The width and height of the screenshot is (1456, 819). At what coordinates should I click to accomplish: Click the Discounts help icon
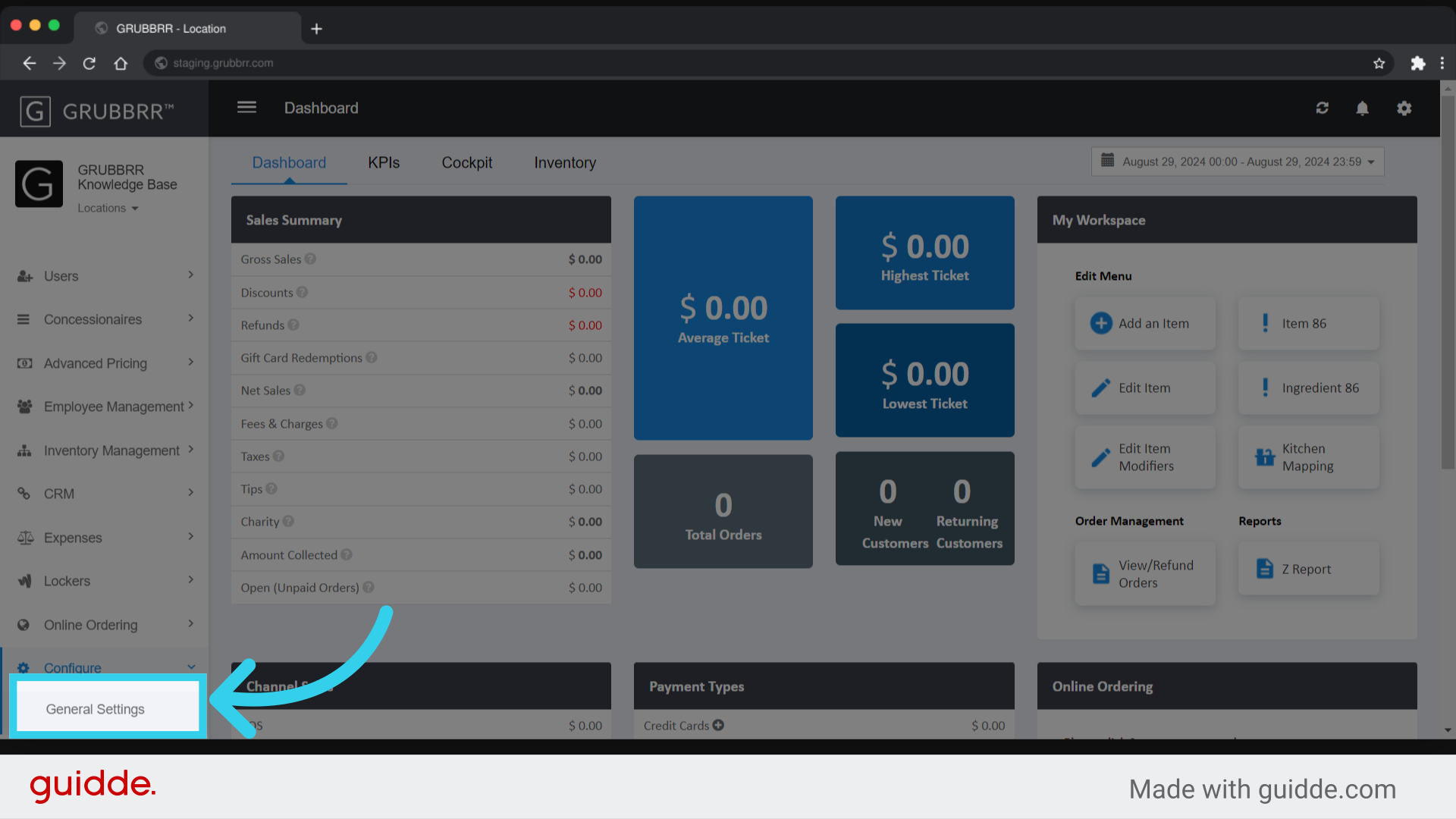[302, 292]
